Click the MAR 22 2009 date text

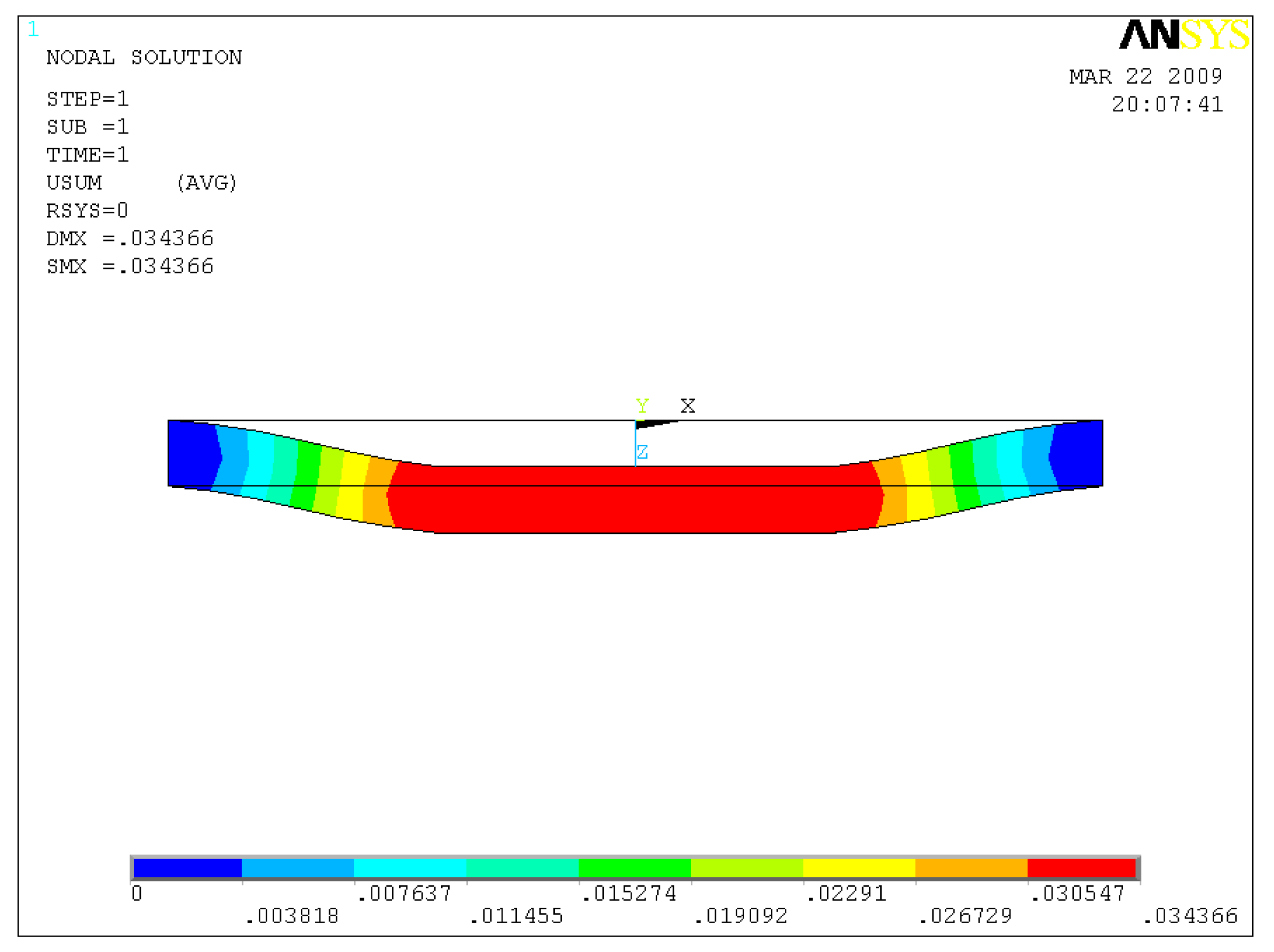click(1145, 77)
